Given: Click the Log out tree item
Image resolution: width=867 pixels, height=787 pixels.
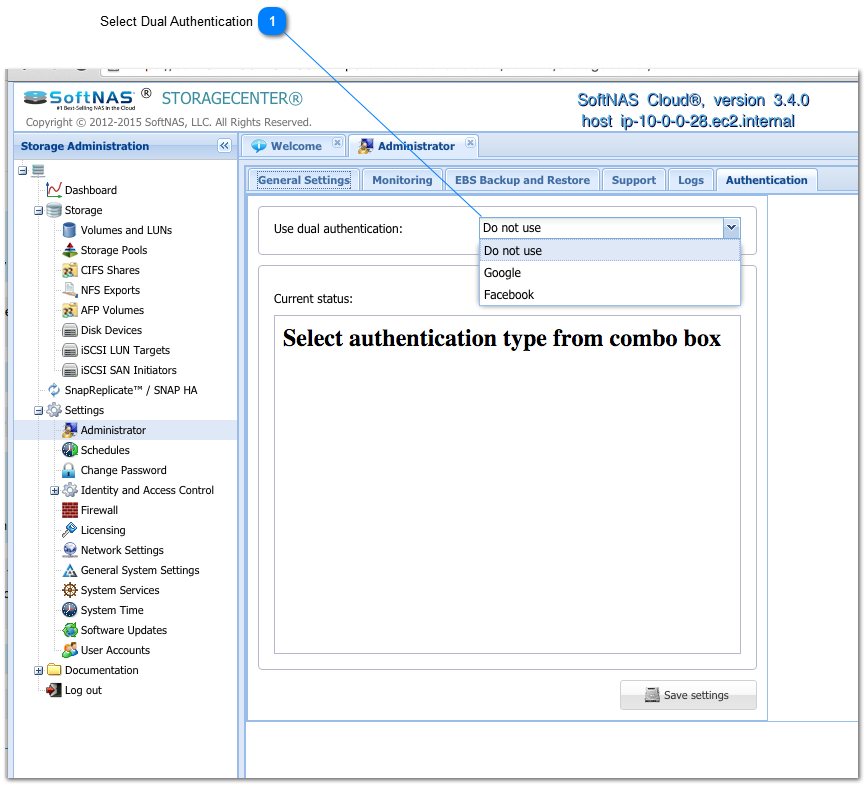Looking at the screenshot, I should pyautogui.click(x=83, y=690).
